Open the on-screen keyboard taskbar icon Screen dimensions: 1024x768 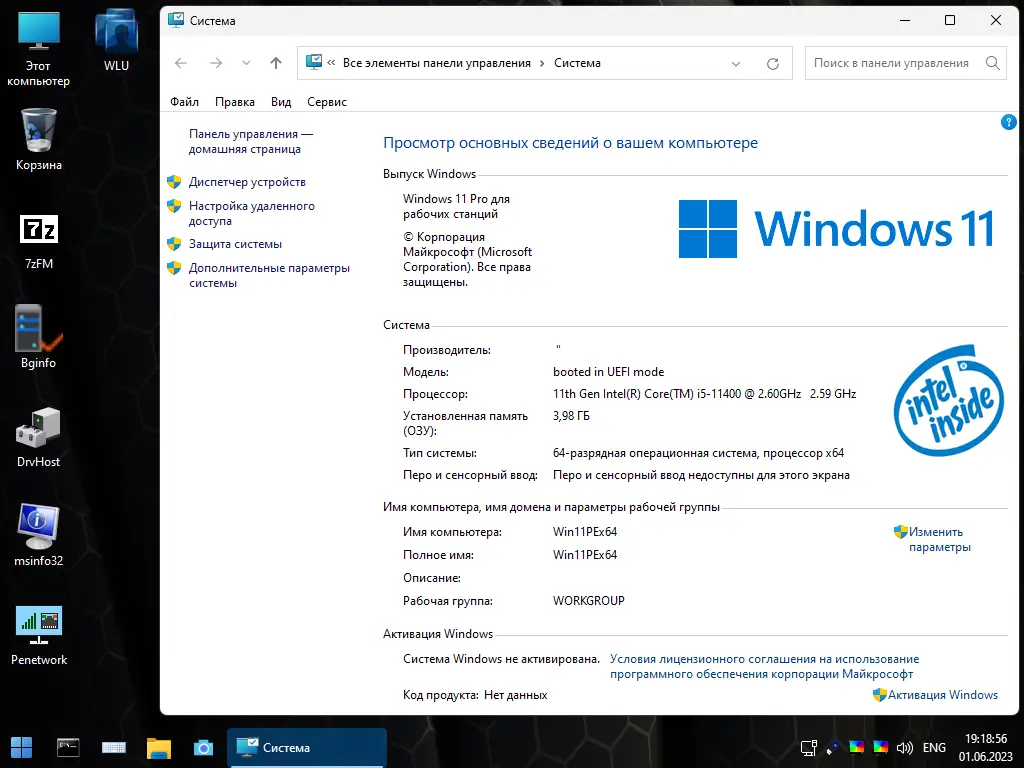pos(114,748)
